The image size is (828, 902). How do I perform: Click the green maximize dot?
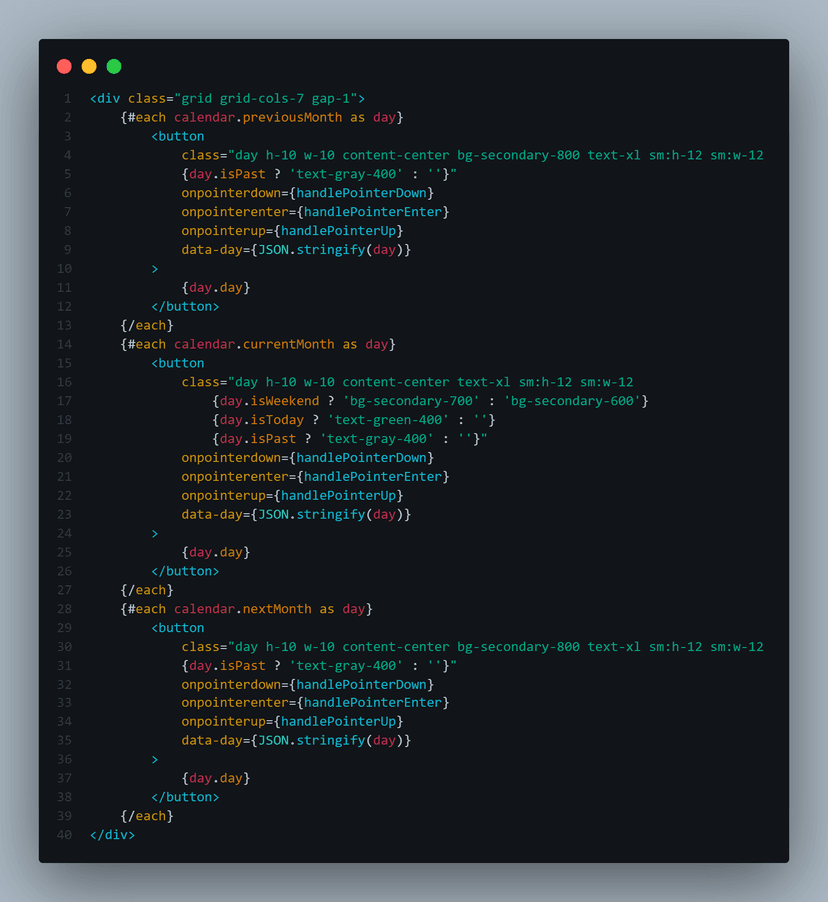tap(114, 66)
